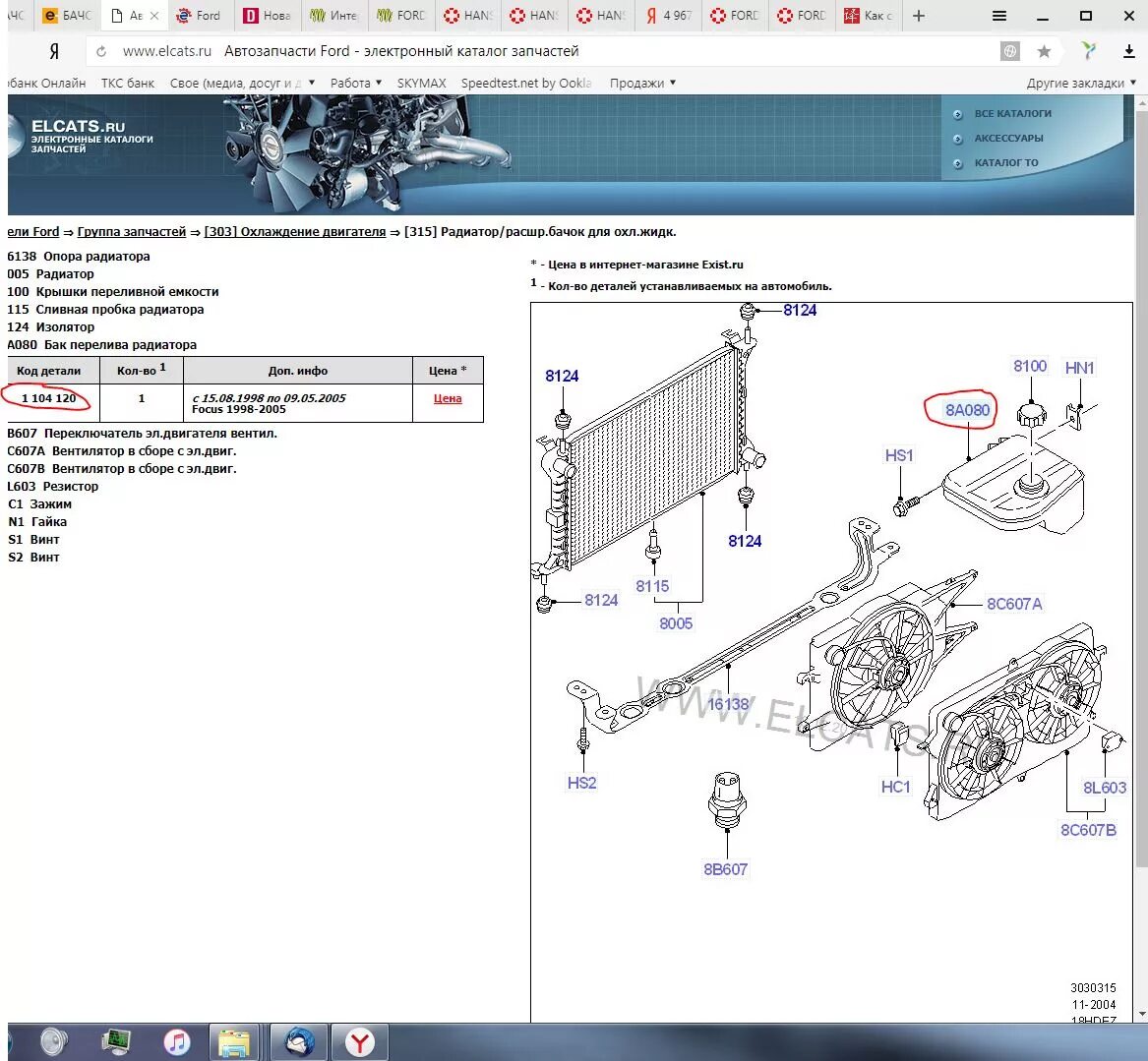Open Thunderbird mail taskbar icon
Image resolution: width=1148 pixels, height=1061 pixels.
[299, 1042]
